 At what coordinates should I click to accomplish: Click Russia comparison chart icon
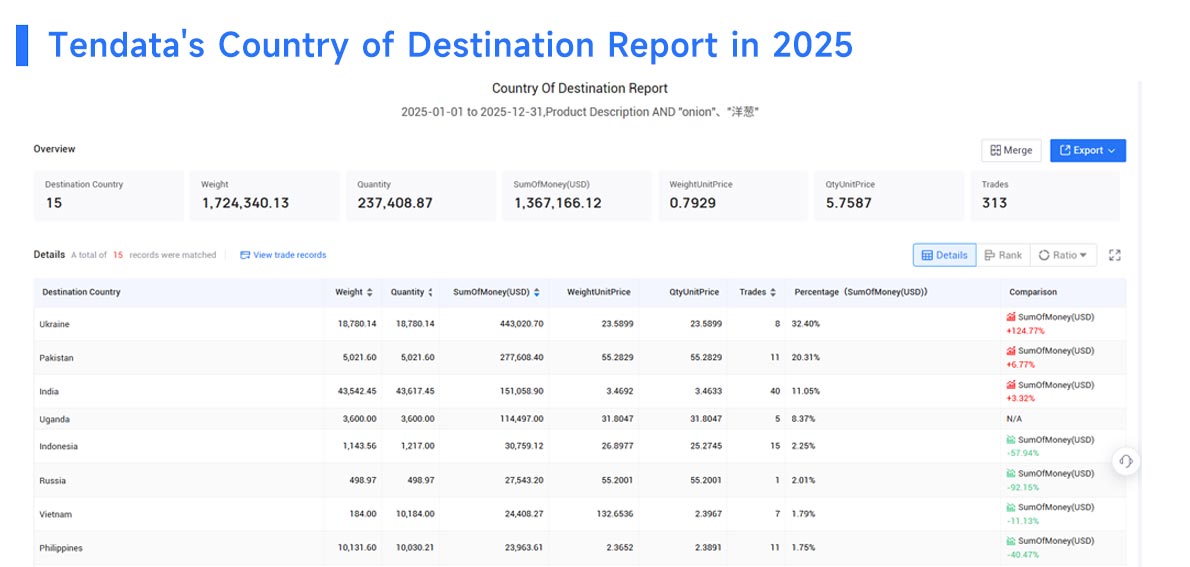click(1011, 474)
